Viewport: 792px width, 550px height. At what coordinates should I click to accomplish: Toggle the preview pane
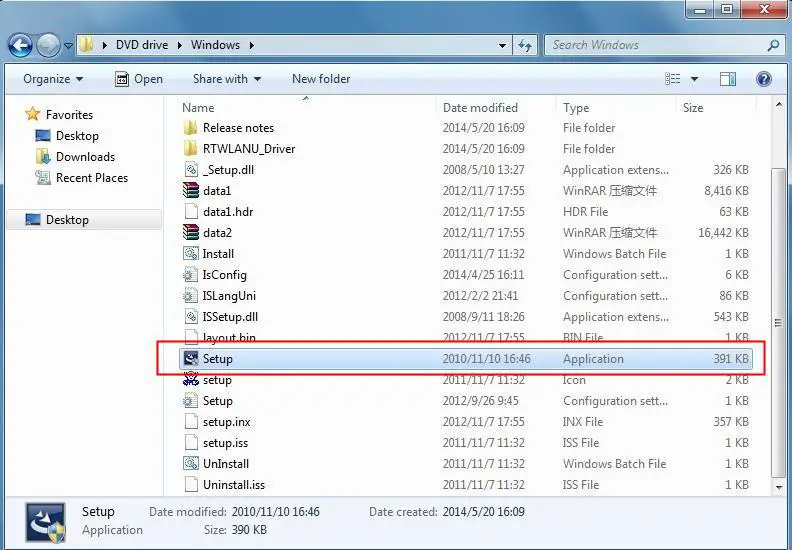728,79
